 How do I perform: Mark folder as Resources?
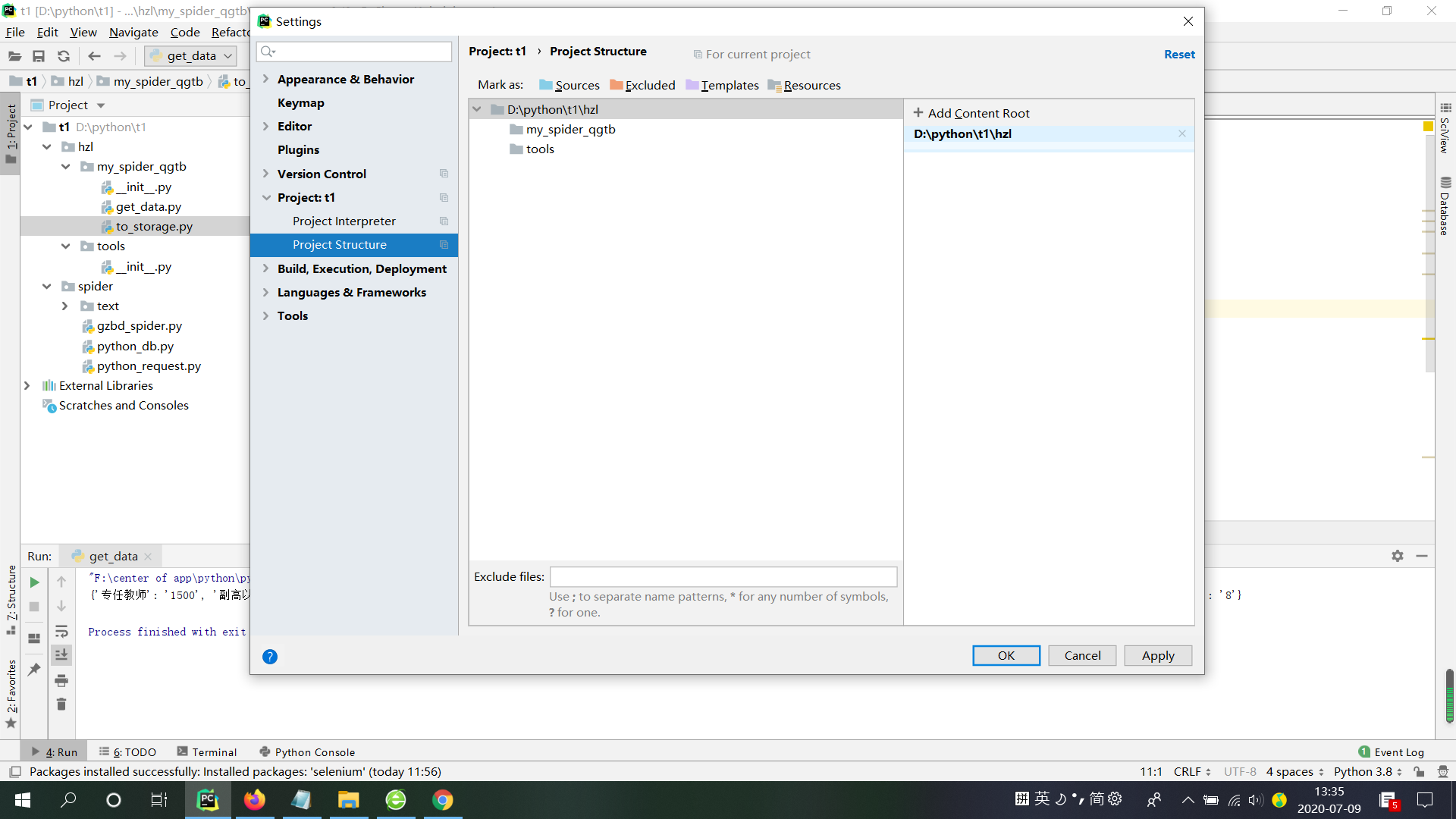tap(804, 85)
